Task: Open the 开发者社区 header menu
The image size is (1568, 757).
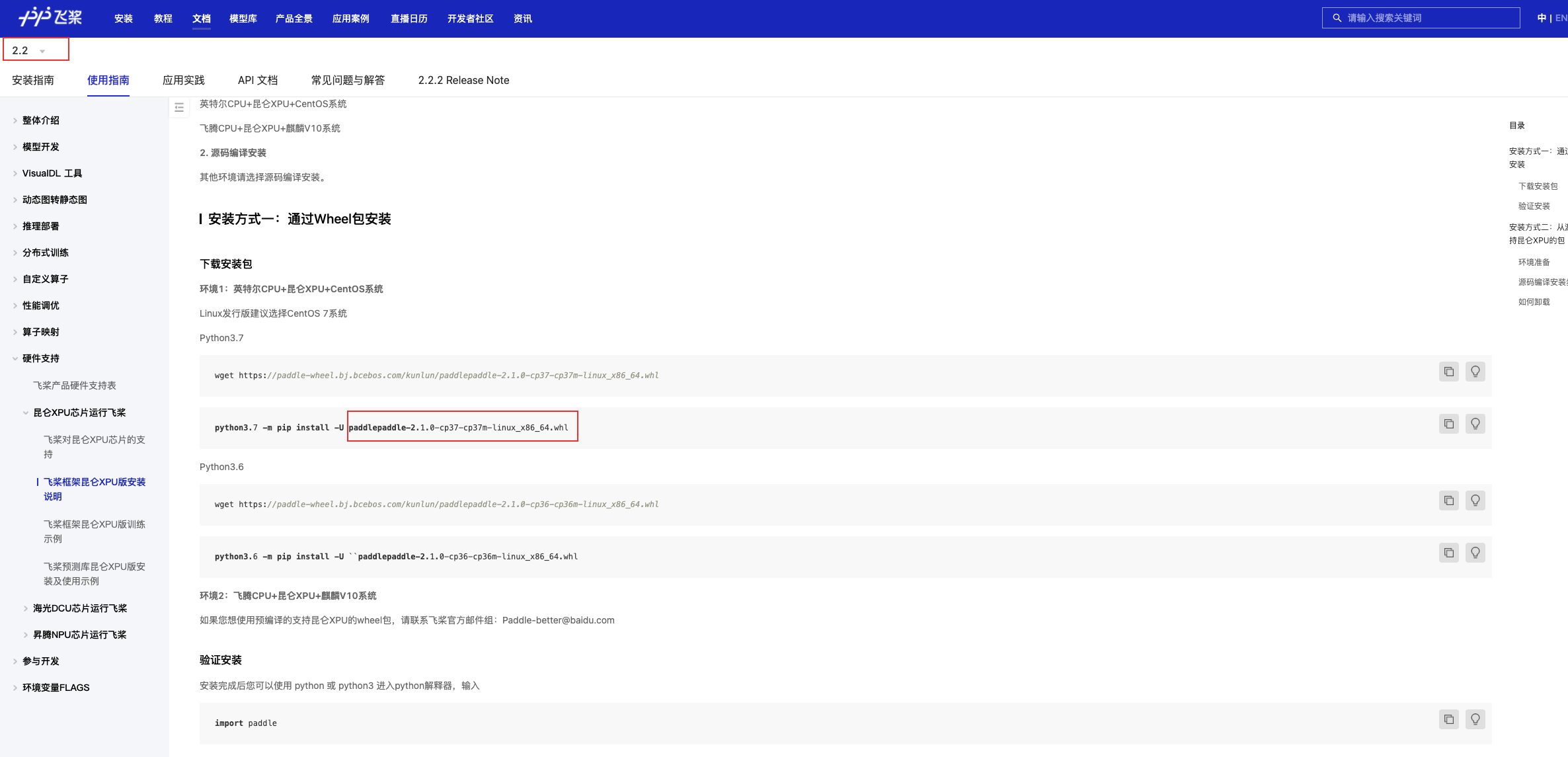Action: [x=471, y=19]
